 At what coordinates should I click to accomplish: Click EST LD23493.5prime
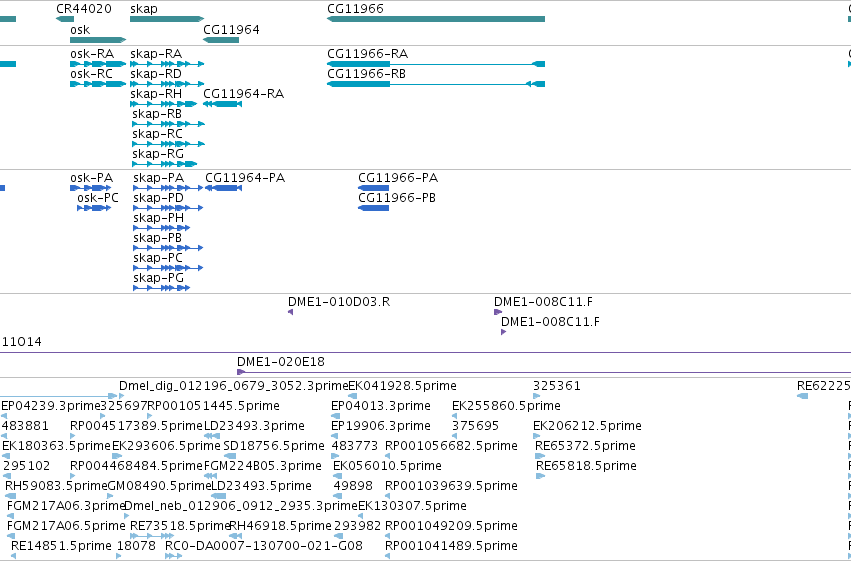(218, 496)
